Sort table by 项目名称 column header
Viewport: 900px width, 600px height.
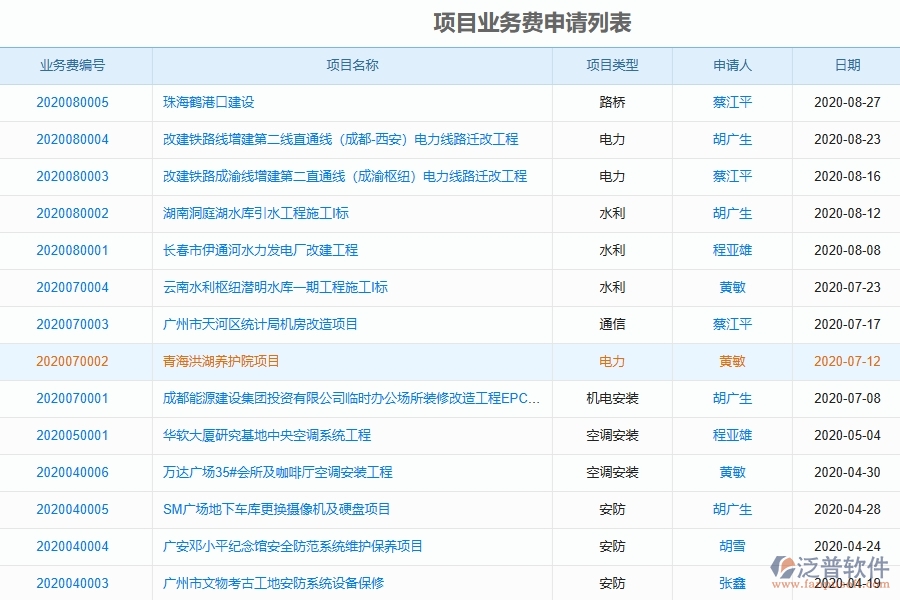point(352,66)
